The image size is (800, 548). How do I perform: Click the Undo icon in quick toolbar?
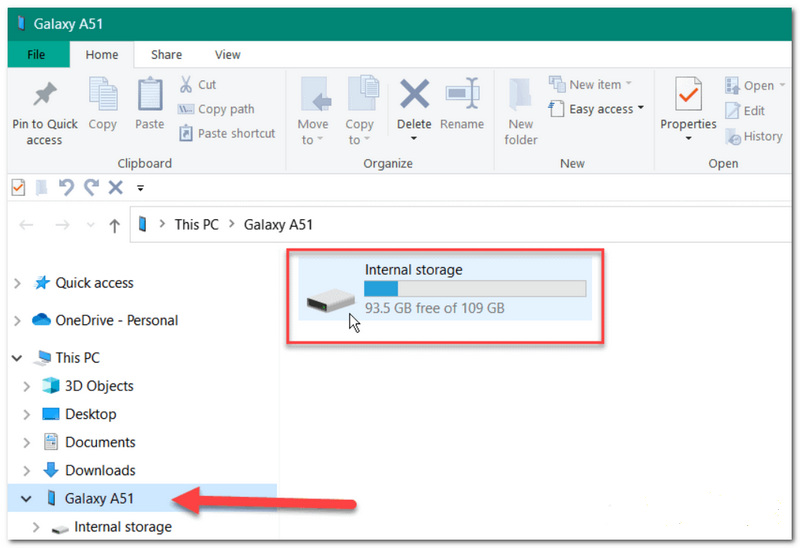[66, 188]
